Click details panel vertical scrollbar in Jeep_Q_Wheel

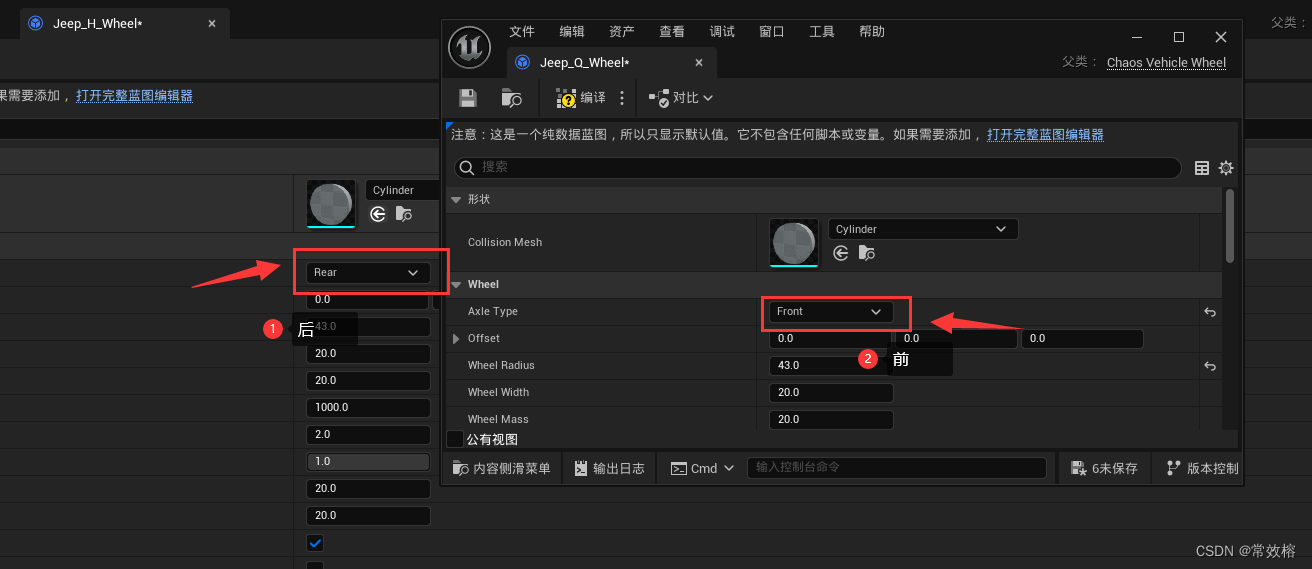pos(1230,226)
